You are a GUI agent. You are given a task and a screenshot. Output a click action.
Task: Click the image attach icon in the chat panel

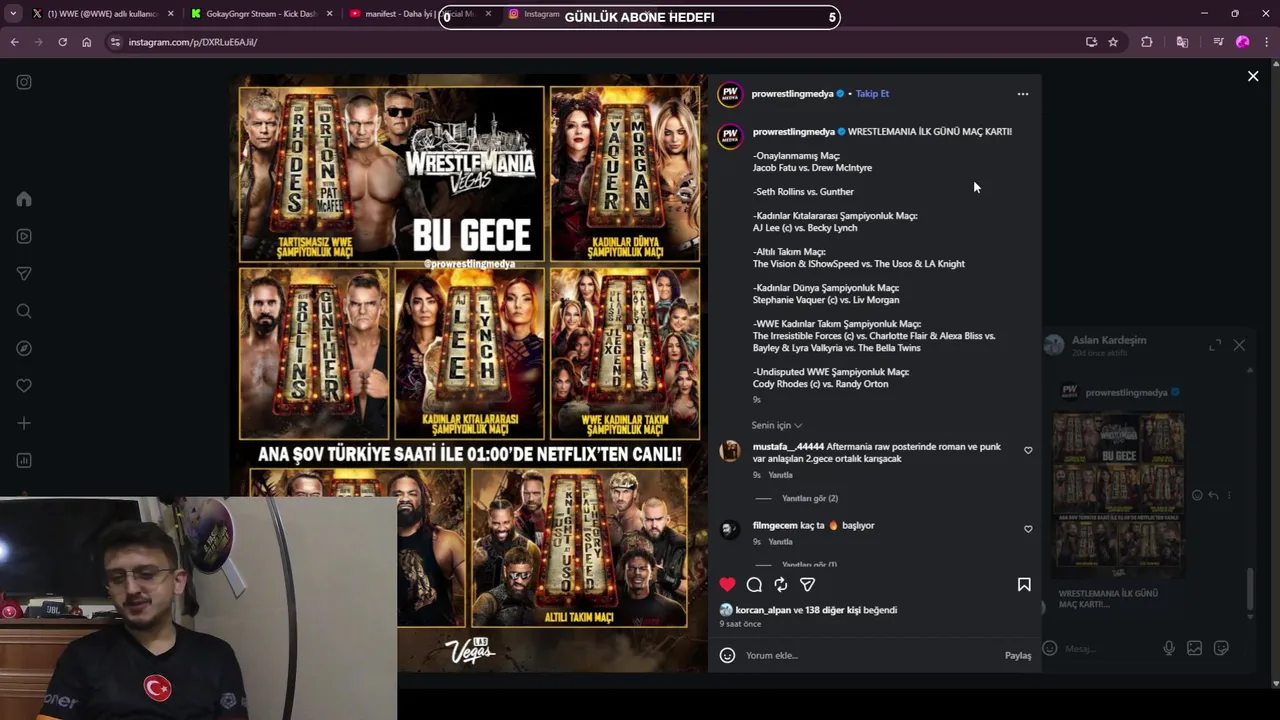pyautogui.click(x=1194, y=648)
